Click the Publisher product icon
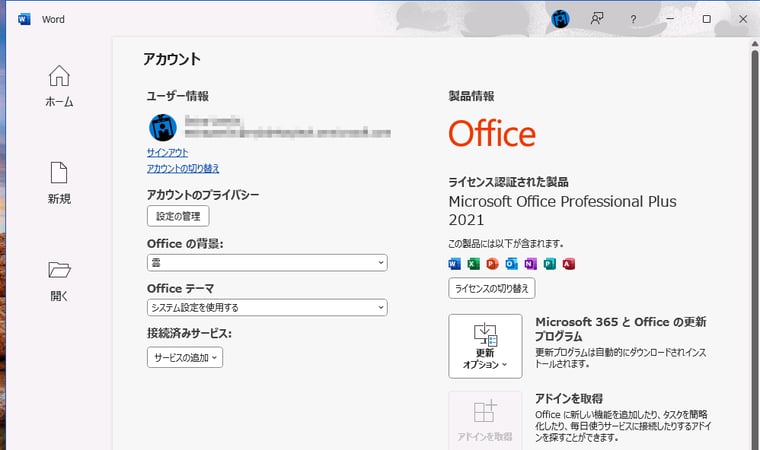Image resolution: width=760 pixels, height=450 pixels. pos(549,263)
